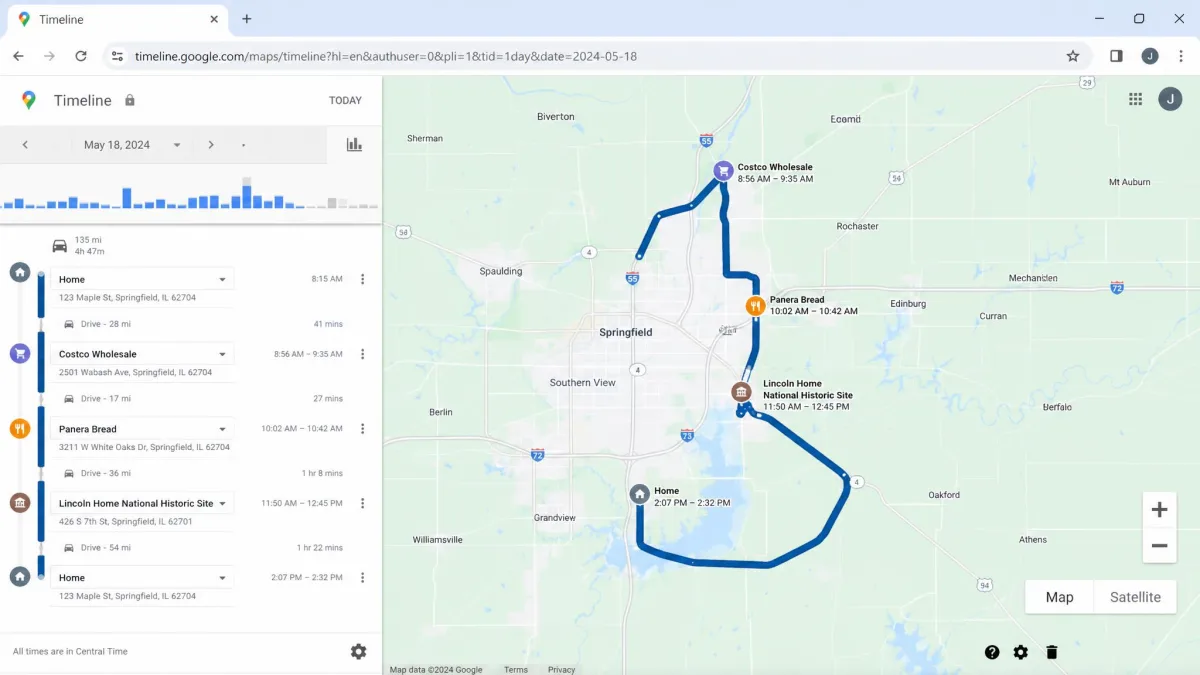Open the Chrome profile J button
Viewport: 1200px width, 675px height.
[x=1150, y=56]
